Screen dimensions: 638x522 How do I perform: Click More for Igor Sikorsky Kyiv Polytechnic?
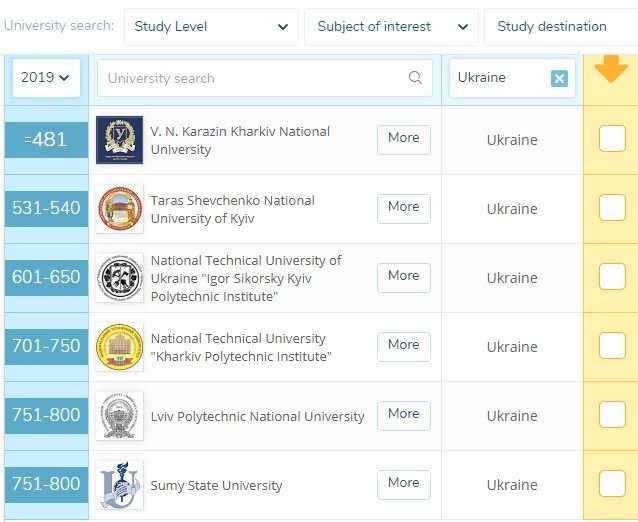[404, 277]
